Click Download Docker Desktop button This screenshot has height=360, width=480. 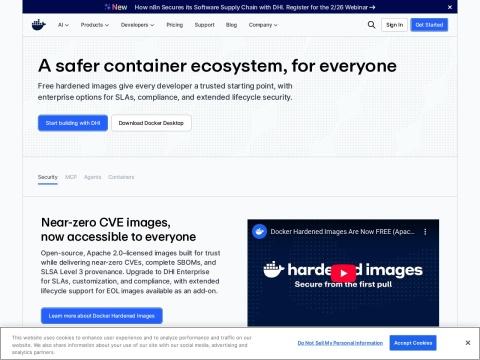[x=151, y=123]
